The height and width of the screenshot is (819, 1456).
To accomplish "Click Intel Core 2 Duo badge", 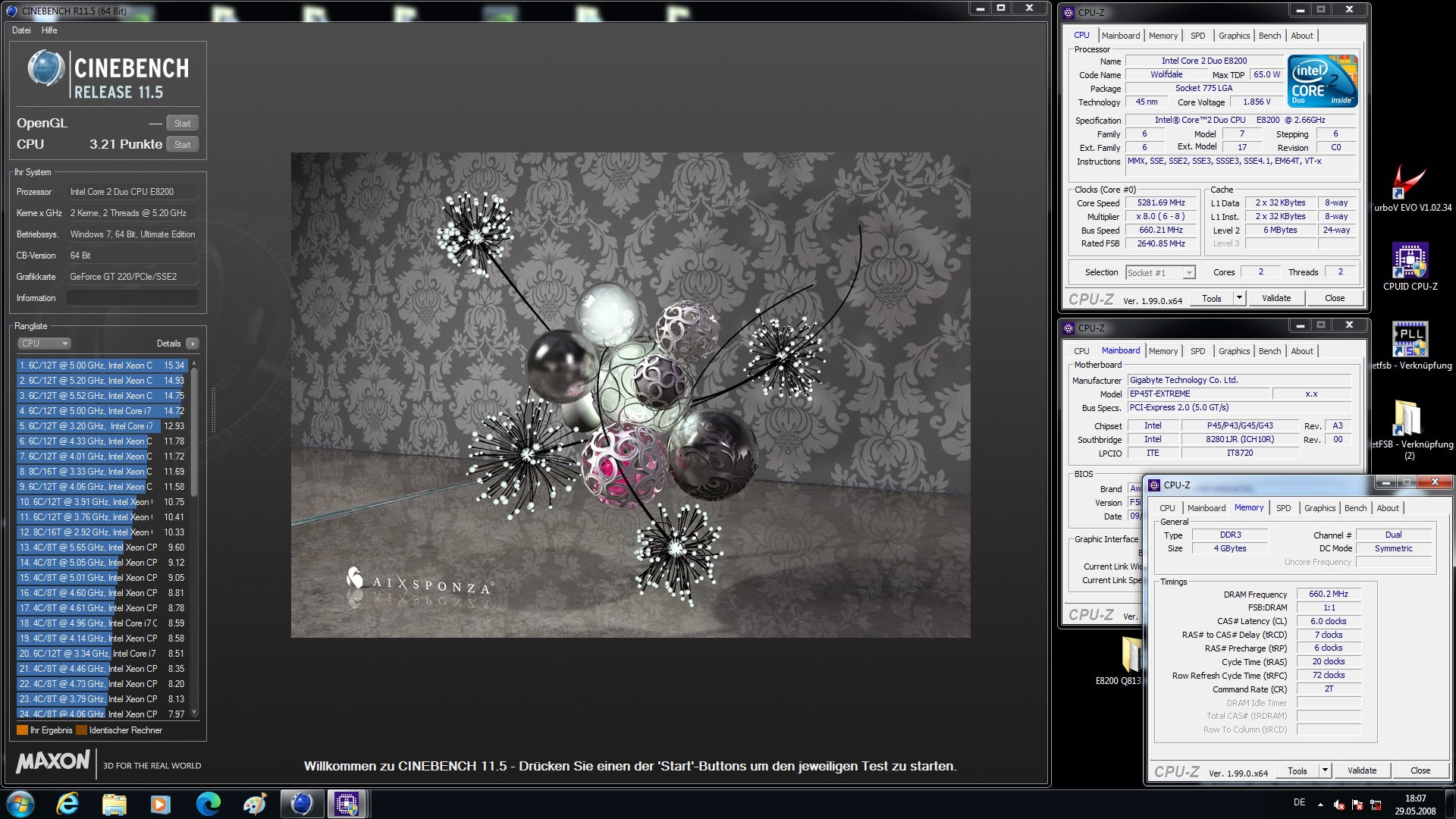I will pos(1322,80).
